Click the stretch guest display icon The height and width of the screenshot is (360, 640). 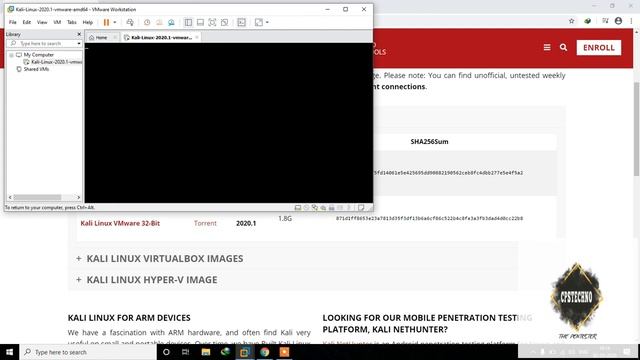click(259, 22)
